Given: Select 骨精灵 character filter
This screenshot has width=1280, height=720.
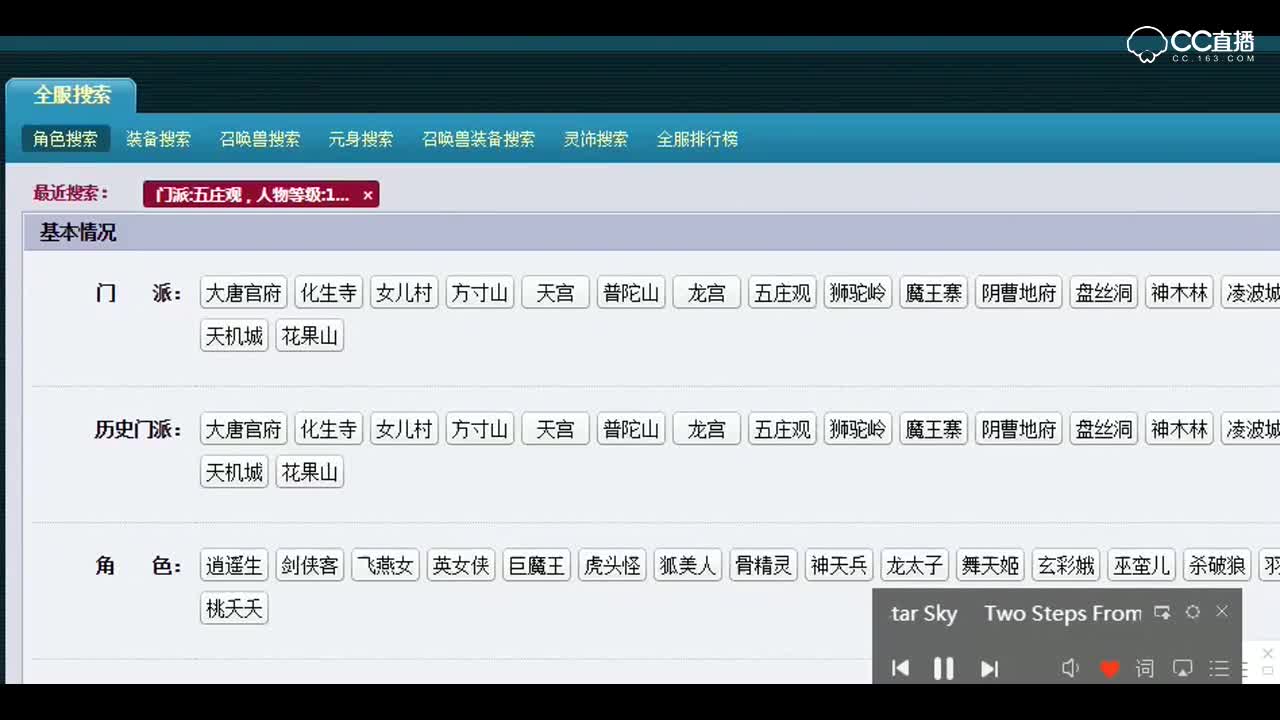Looking at the screenshot, I should coord(762,565).
